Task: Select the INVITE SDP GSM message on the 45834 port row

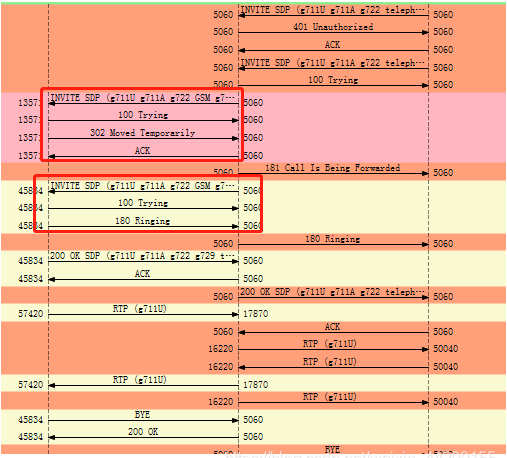Action: coord(143,186)
